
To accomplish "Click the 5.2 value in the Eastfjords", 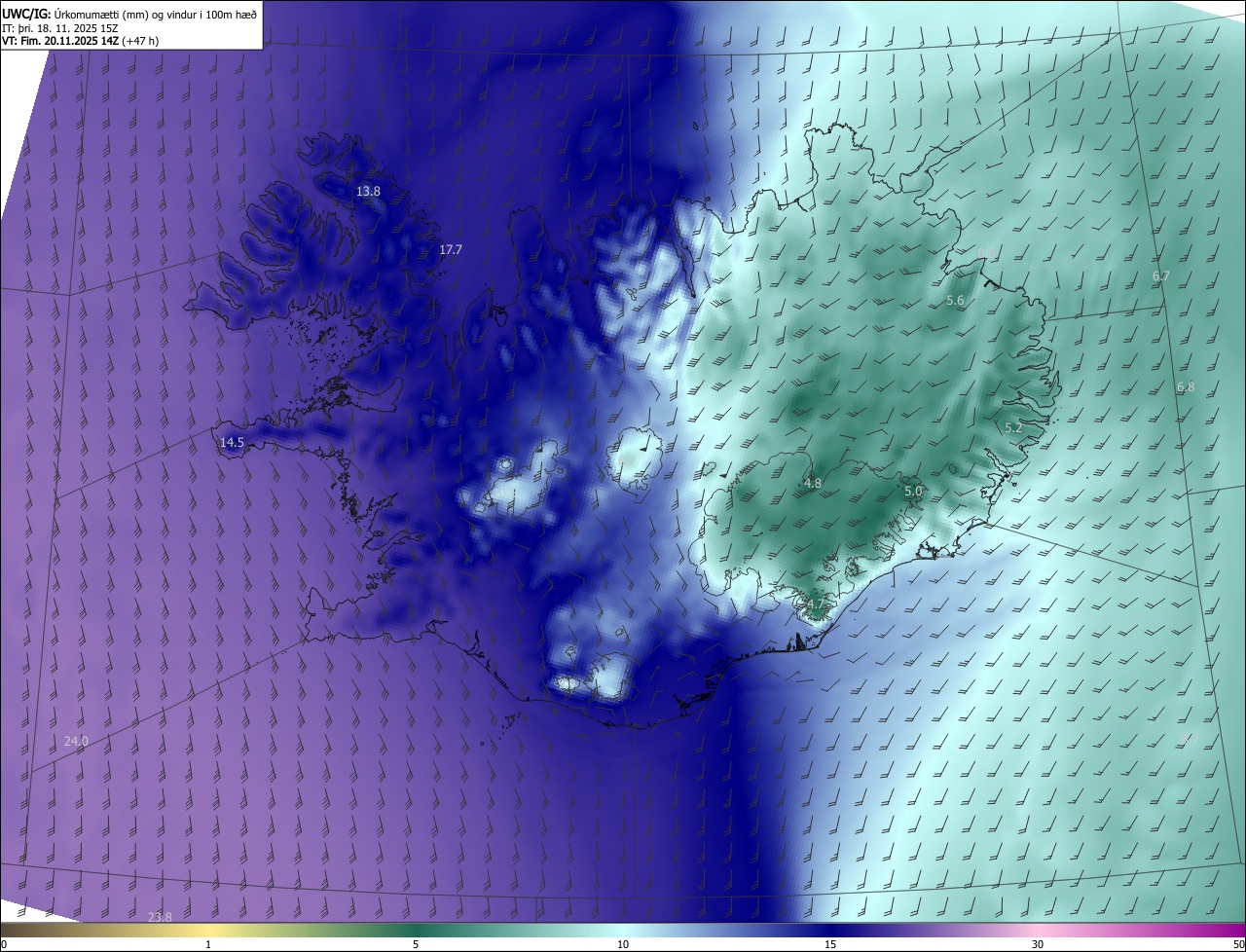I will click(1013, 427).
